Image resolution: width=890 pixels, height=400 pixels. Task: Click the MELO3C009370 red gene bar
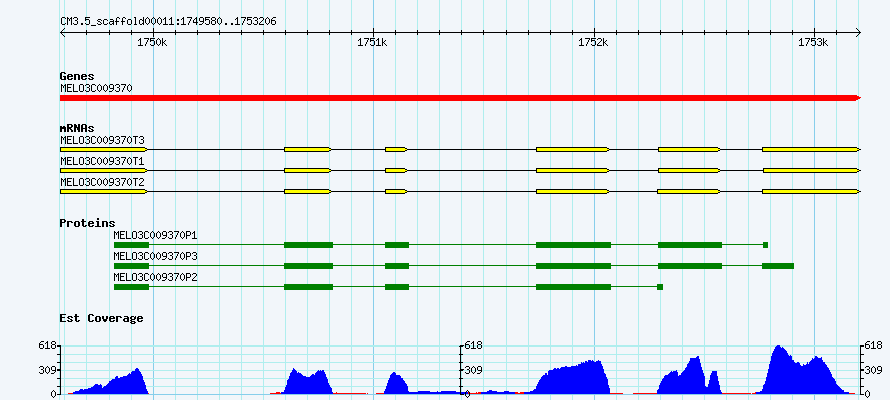click(460, 98)
